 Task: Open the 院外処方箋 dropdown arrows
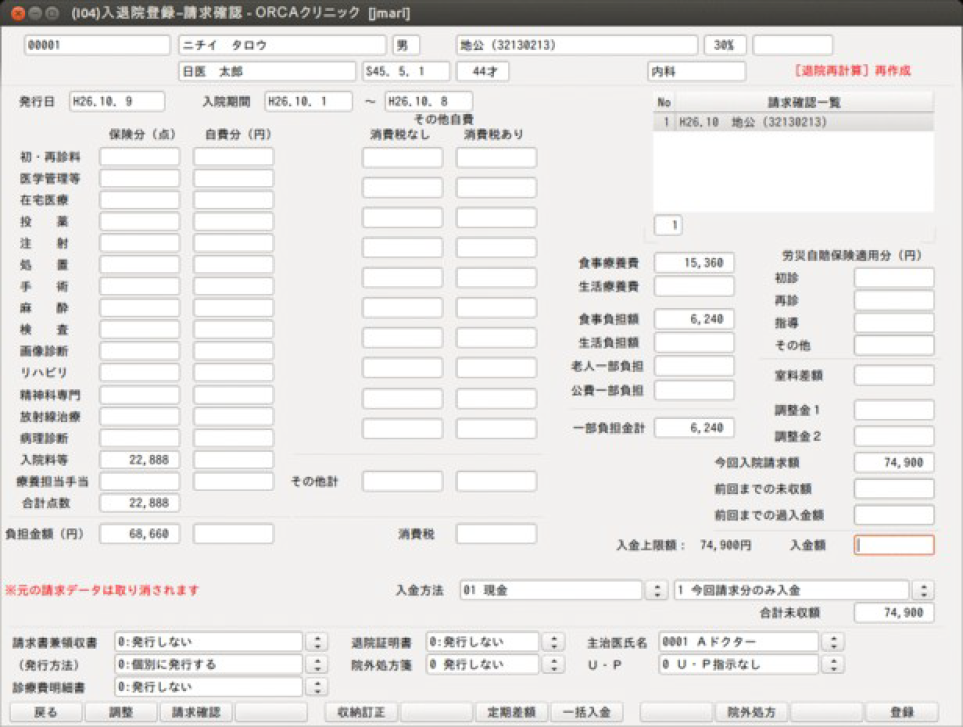click(553, 664)
